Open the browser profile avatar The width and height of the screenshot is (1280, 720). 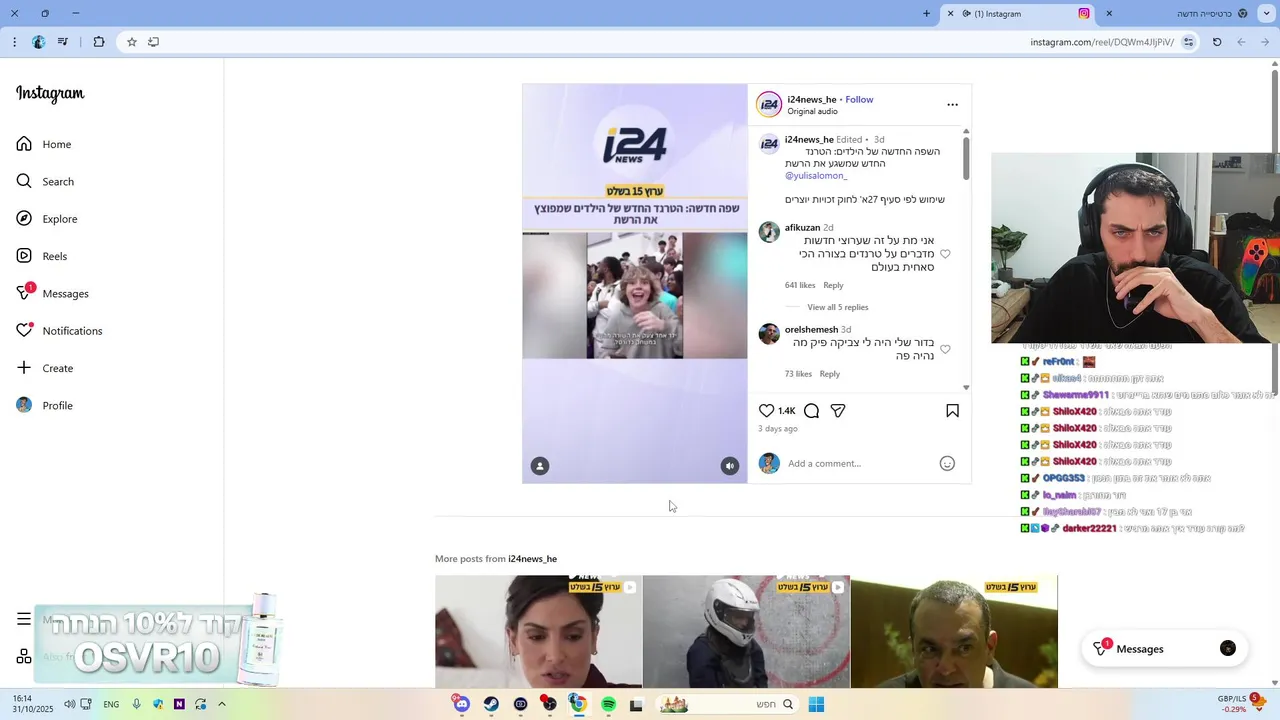pyautogui.click(x=38, y=42)
